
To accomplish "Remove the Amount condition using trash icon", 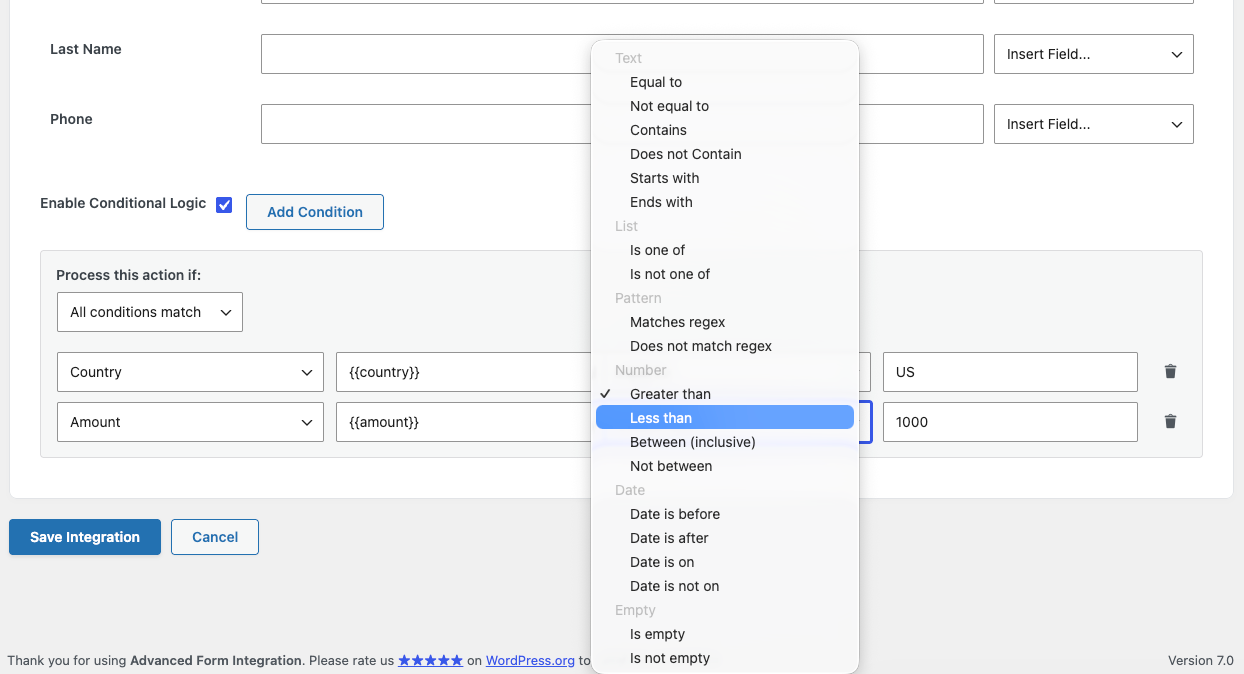I will (x=1170, y=421).
